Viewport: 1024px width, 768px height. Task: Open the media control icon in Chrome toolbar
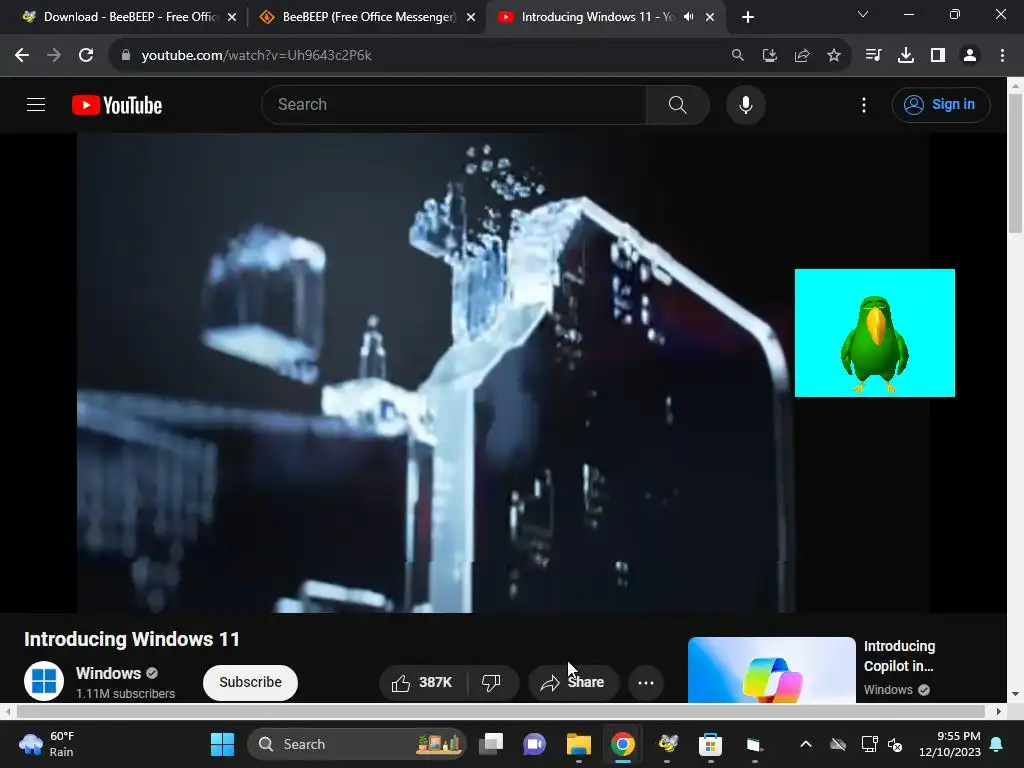[873, 56]
